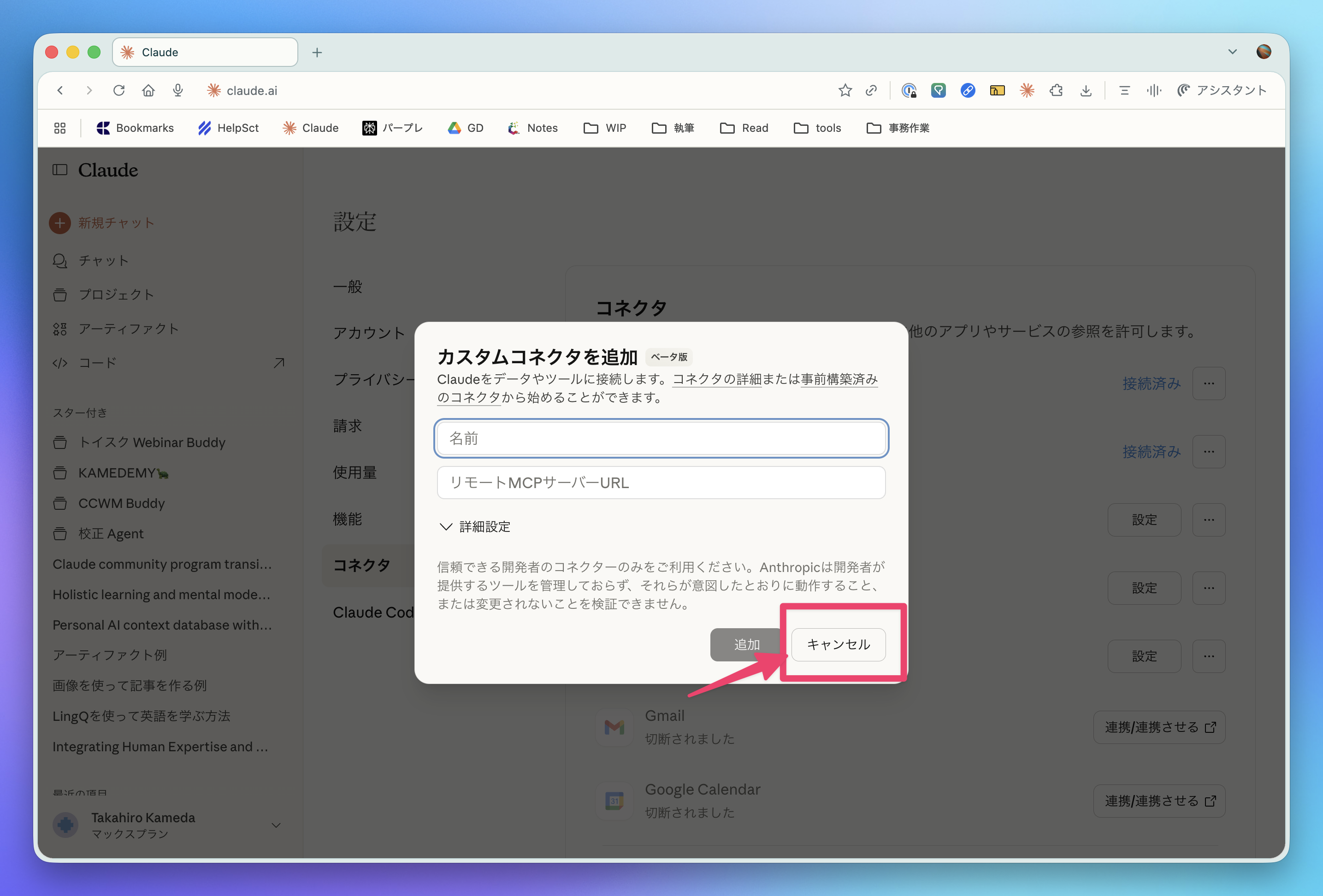
Task: Expand the tab list chevron at top right
Action: [x=1232, y=52]
